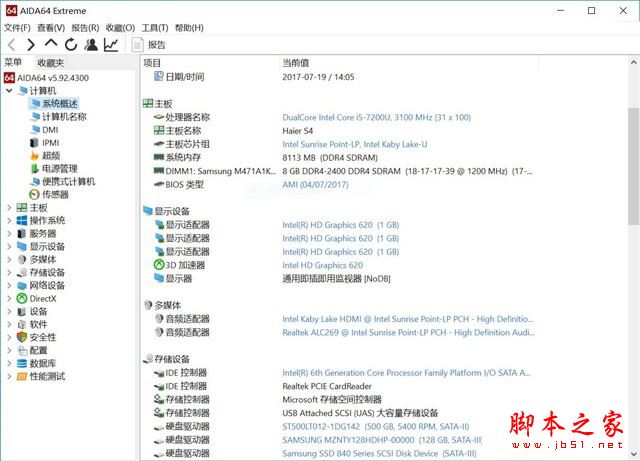Expand the 主板 tree node
Image resolution: width=640 pixels, height=461 pixels.
point(9,207)
